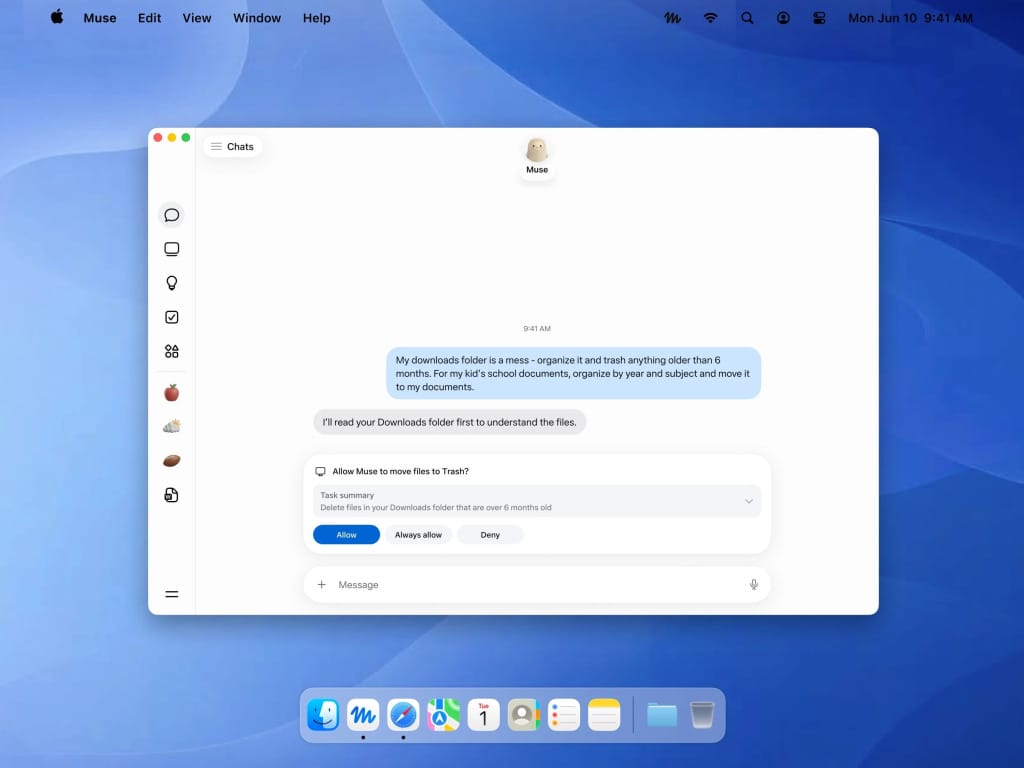This screenshot has height=768, width=1024.
Task: Open the View menu
Action: [197, 18]
